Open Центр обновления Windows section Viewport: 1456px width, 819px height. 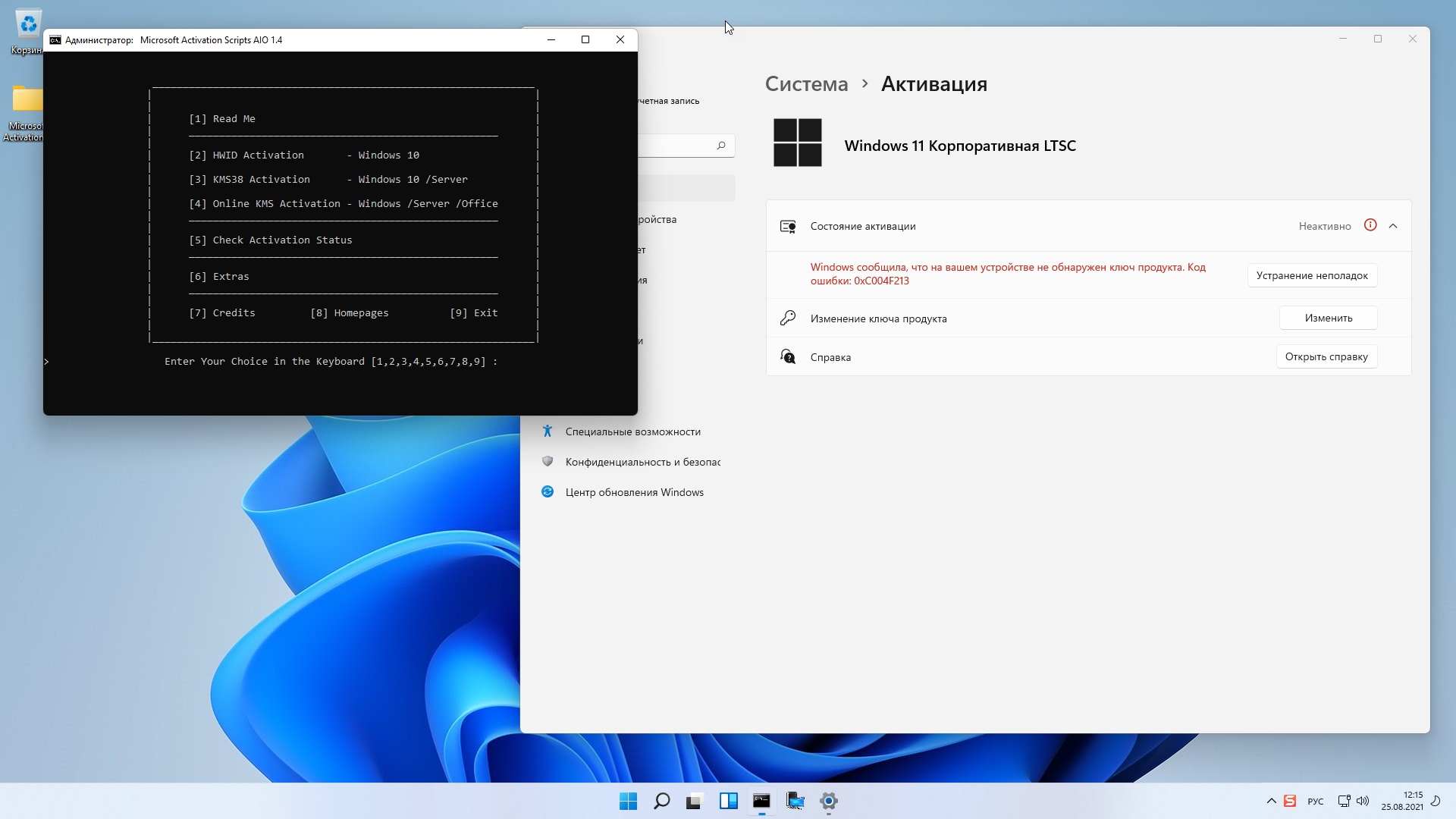point(634,492)
